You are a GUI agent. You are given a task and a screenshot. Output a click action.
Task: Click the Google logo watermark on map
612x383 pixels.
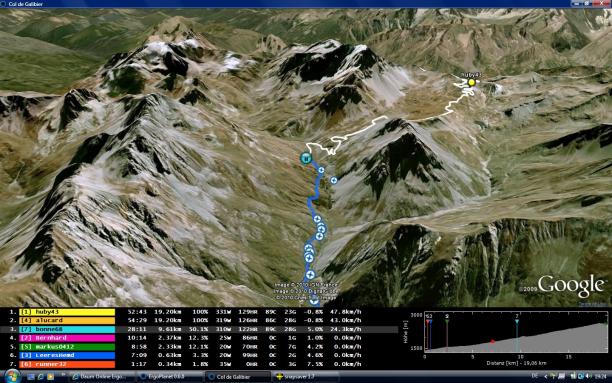(571, 285)
